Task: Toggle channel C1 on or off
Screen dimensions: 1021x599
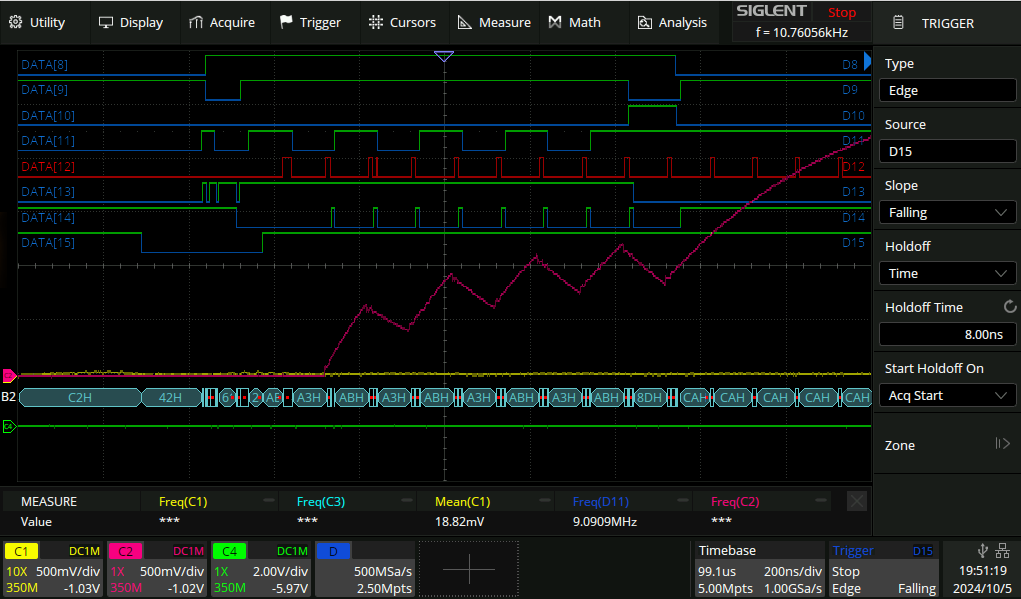Action: coord(21,551)
